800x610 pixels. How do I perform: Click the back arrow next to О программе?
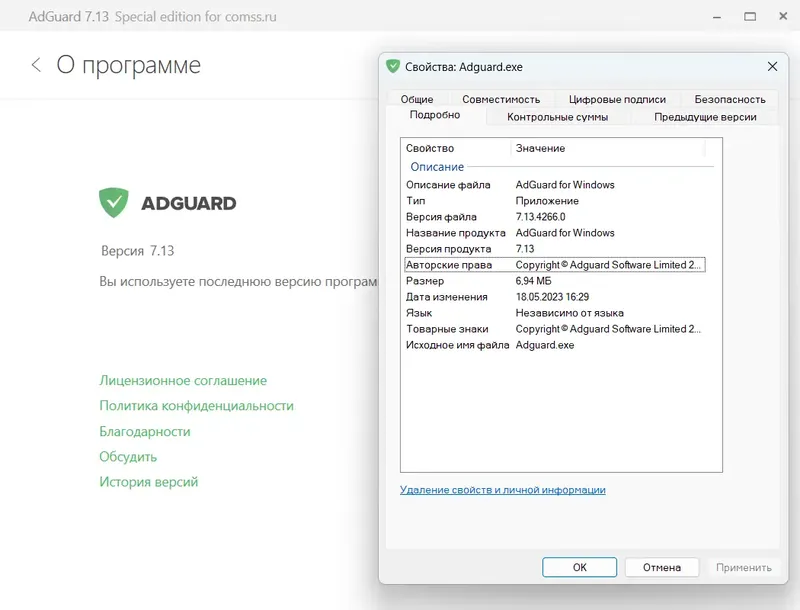37,64
